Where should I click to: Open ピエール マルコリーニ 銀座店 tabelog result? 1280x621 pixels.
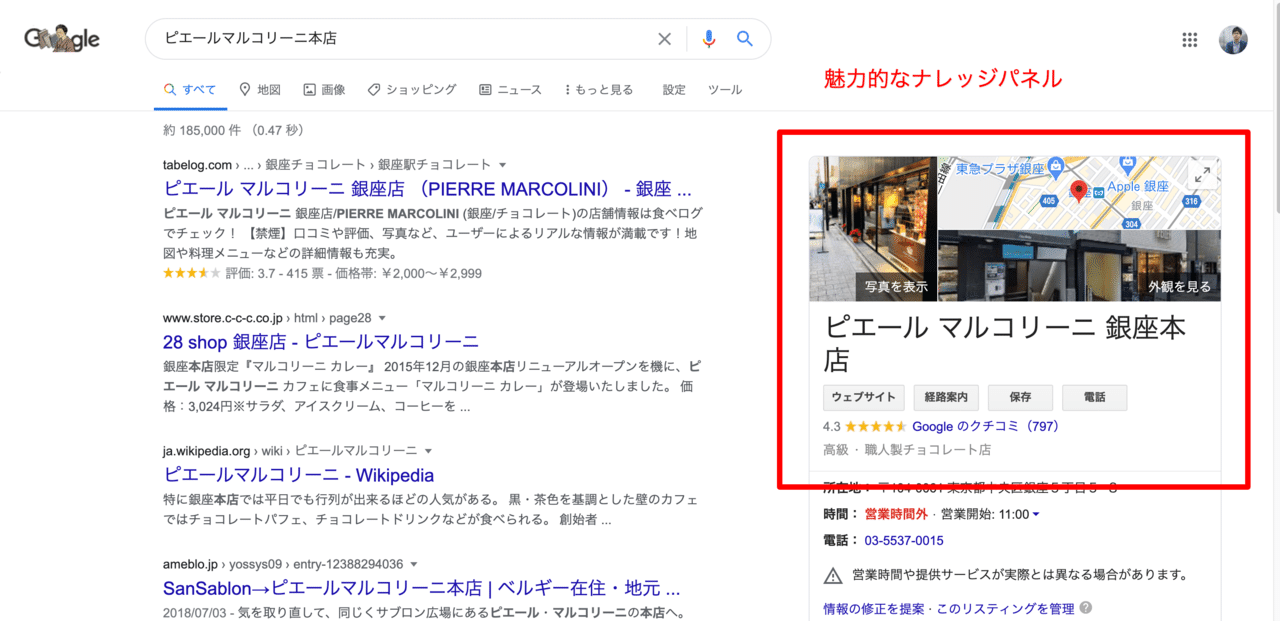(427, 189)
